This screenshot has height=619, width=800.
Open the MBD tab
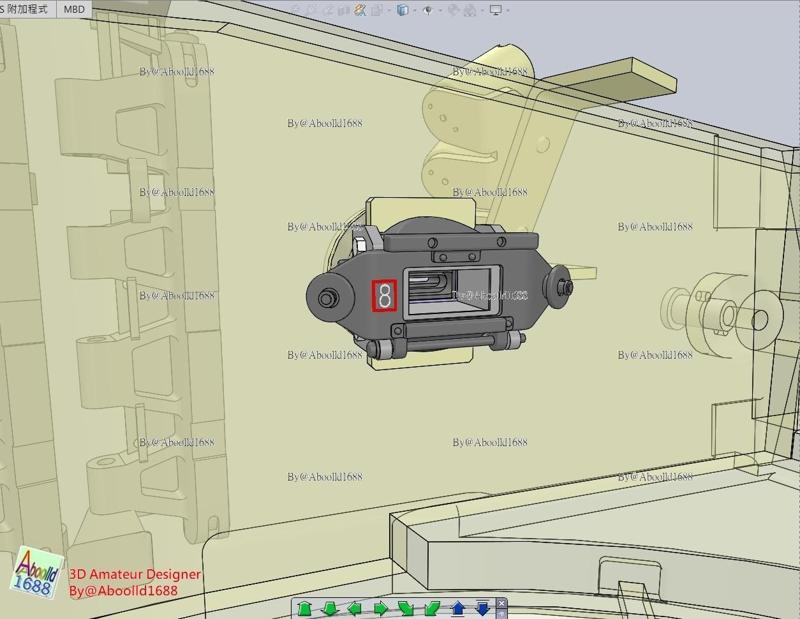[x=74, y=9]
